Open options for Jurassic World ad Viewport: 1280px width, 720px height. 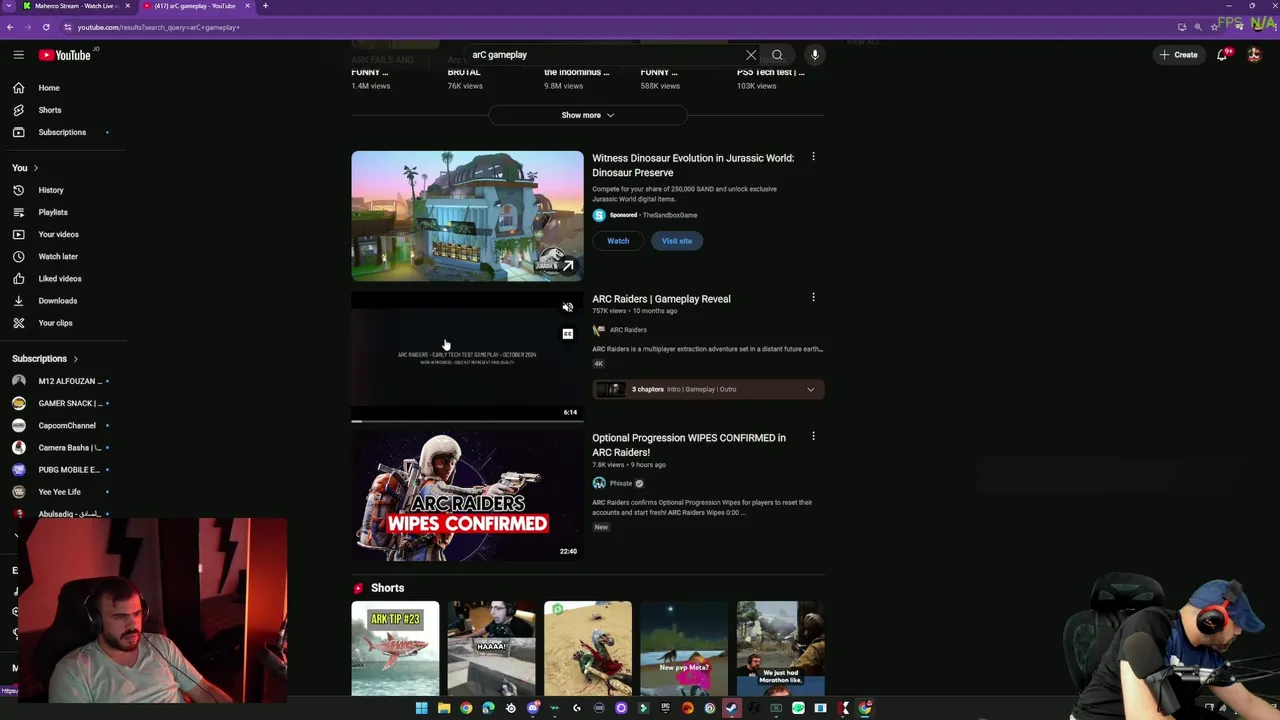813,157
